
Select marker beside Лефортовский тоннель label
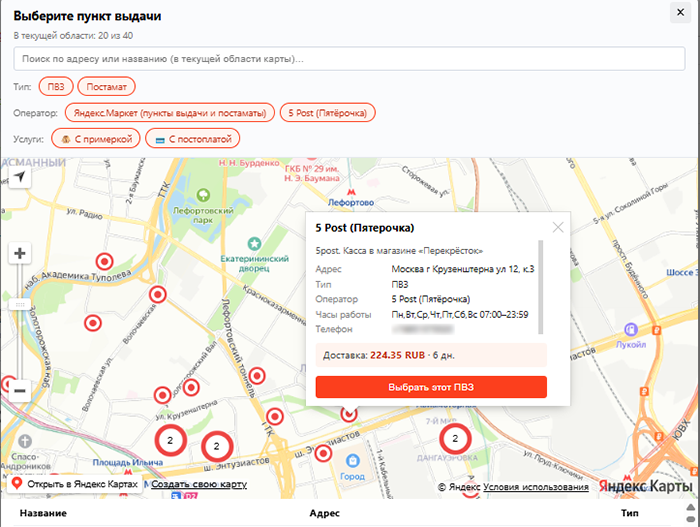coord(257,376)
